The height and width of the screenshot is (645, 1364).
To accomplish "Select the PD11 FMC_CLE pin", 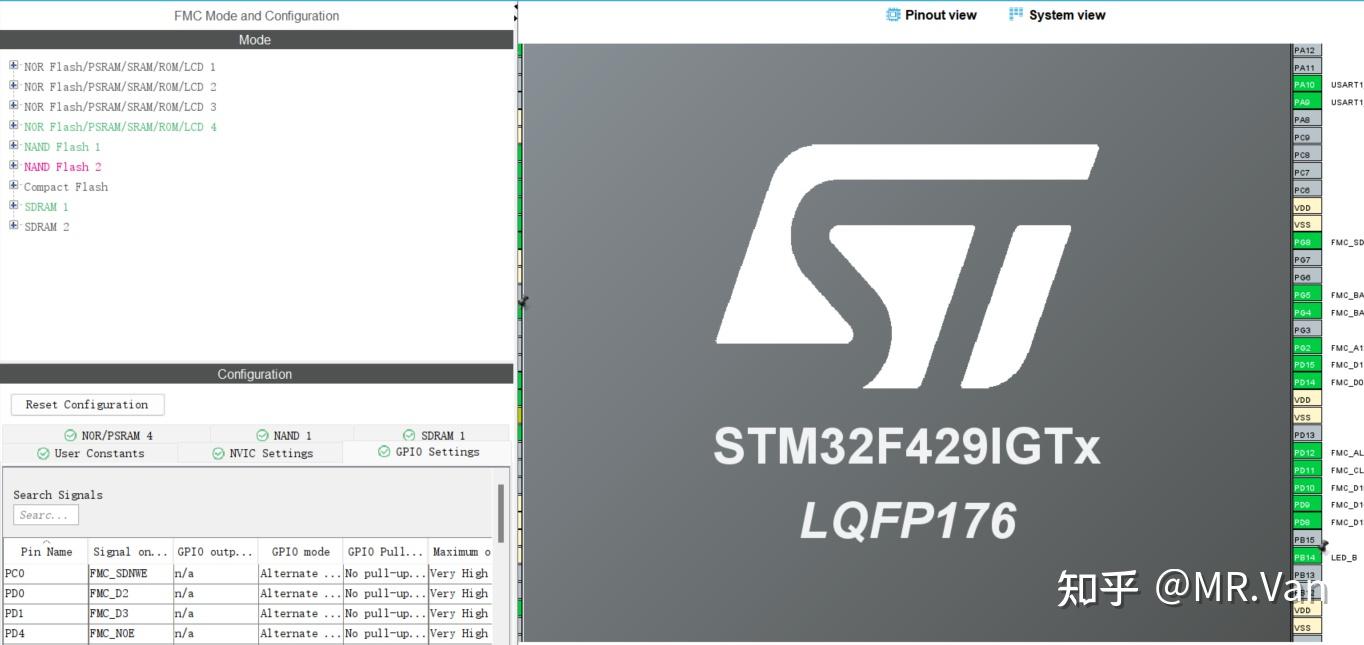I will click(x=1303, y=470).
